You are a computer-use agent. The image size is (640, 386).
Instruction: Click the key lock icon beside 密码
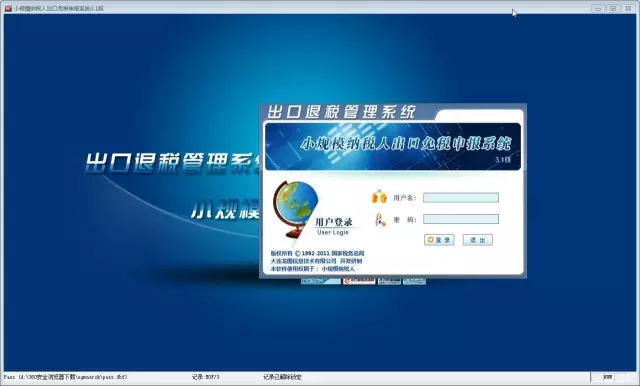[x=380, y=220]
